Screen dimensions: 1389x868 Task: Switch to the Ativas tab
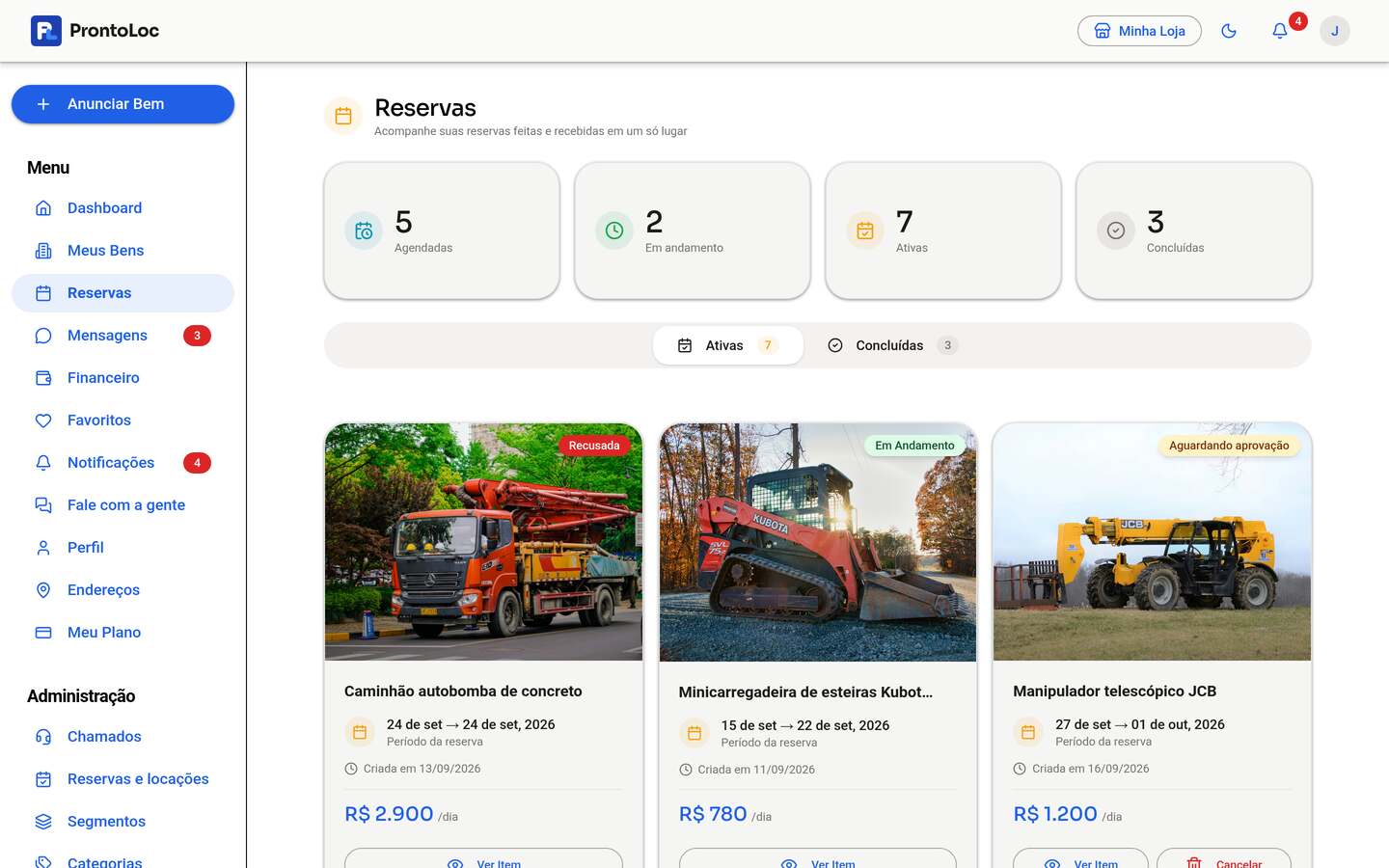point(728,345)
